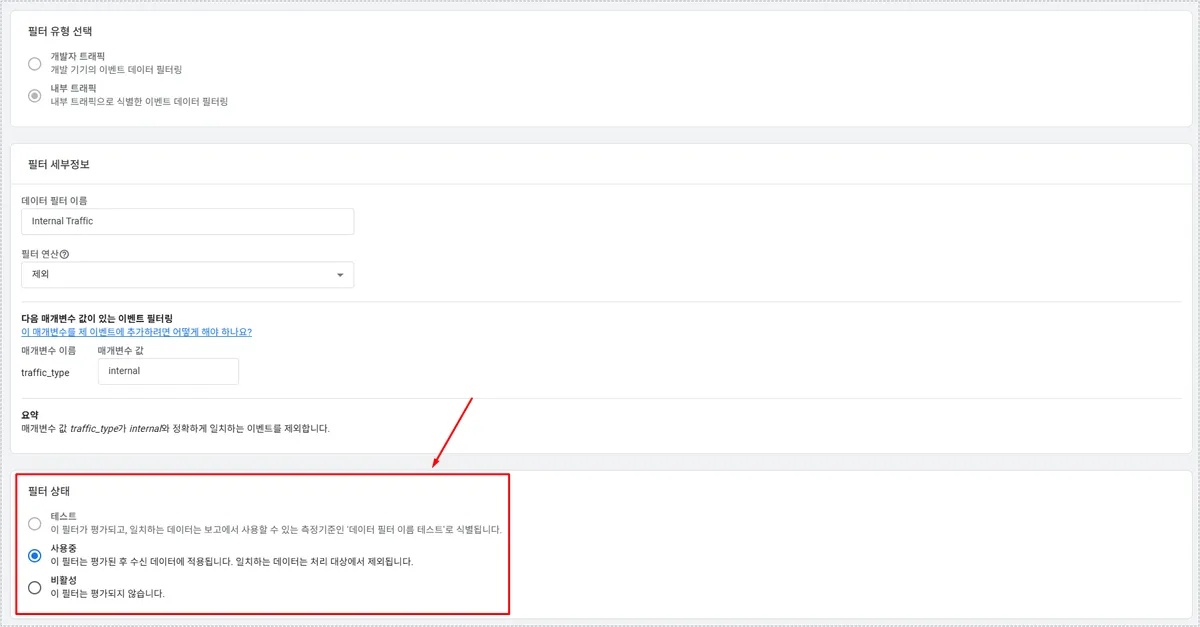1200x627 pixels.
Task: Click the 요약 summary sentence text
Action: coord(175,428)
